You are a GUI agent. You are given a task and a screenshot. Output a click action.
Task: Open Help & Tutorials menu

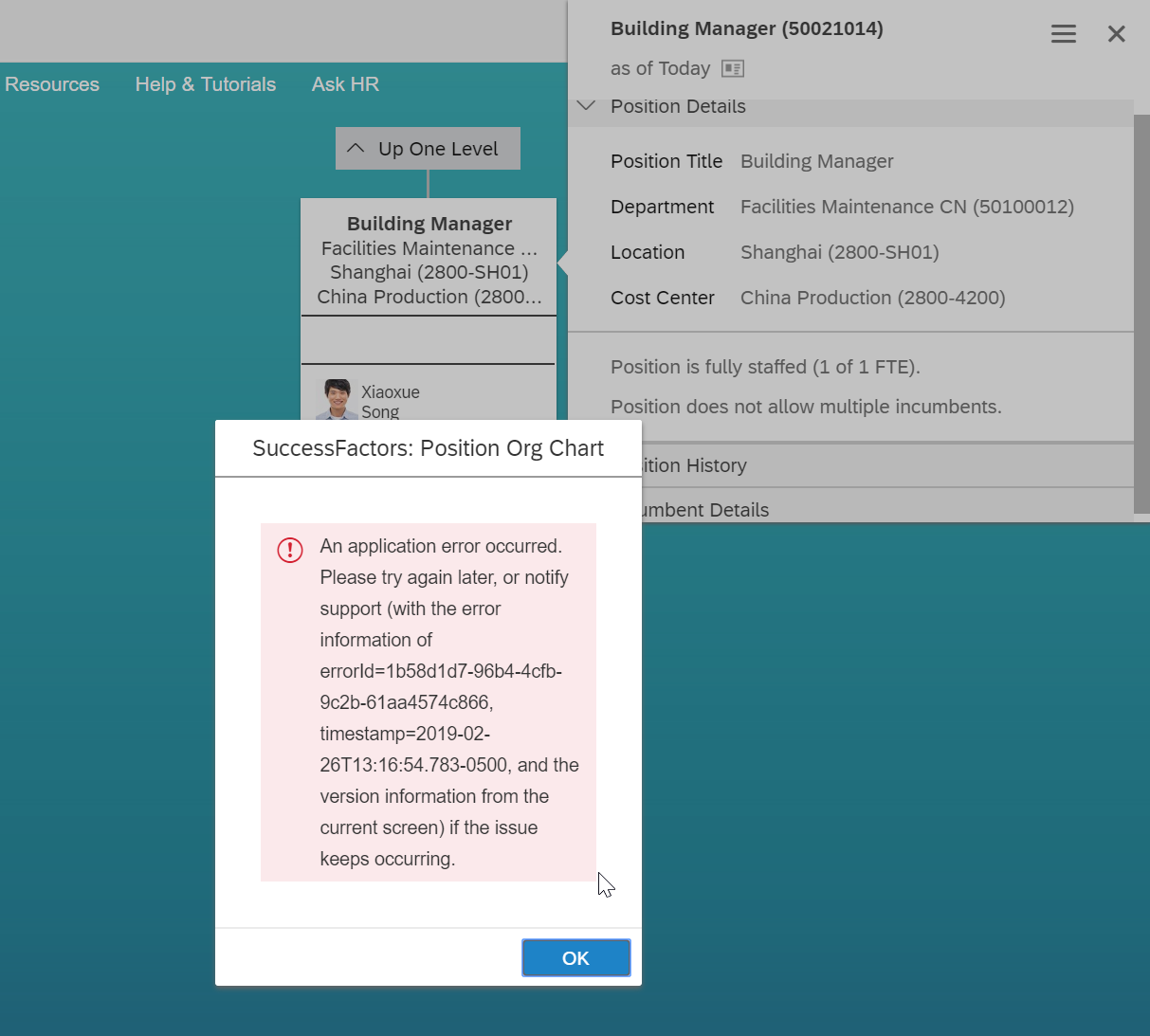pyautogui.click(x=206, y=84)
